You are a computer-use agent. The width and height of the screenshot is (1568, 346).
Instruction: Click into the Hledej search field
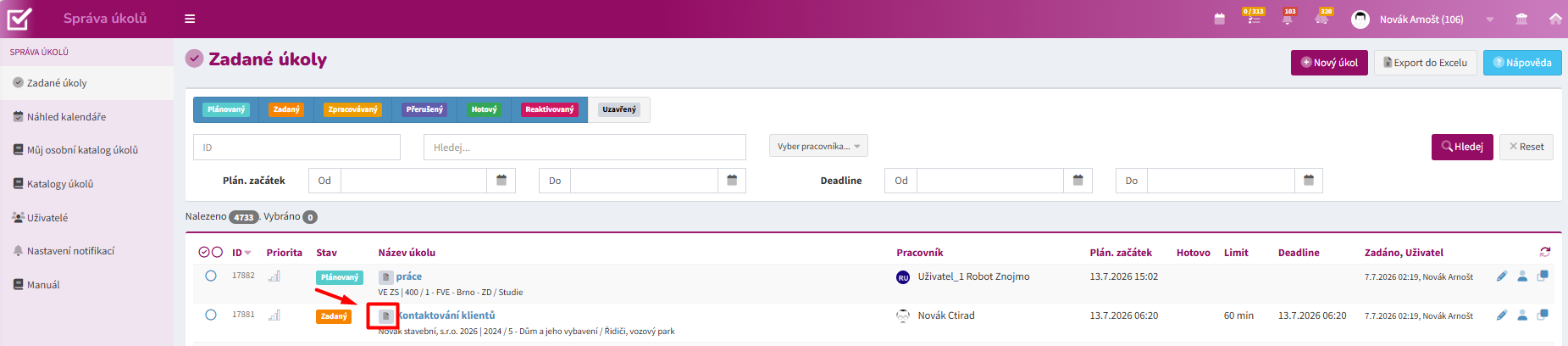(585, 147)
